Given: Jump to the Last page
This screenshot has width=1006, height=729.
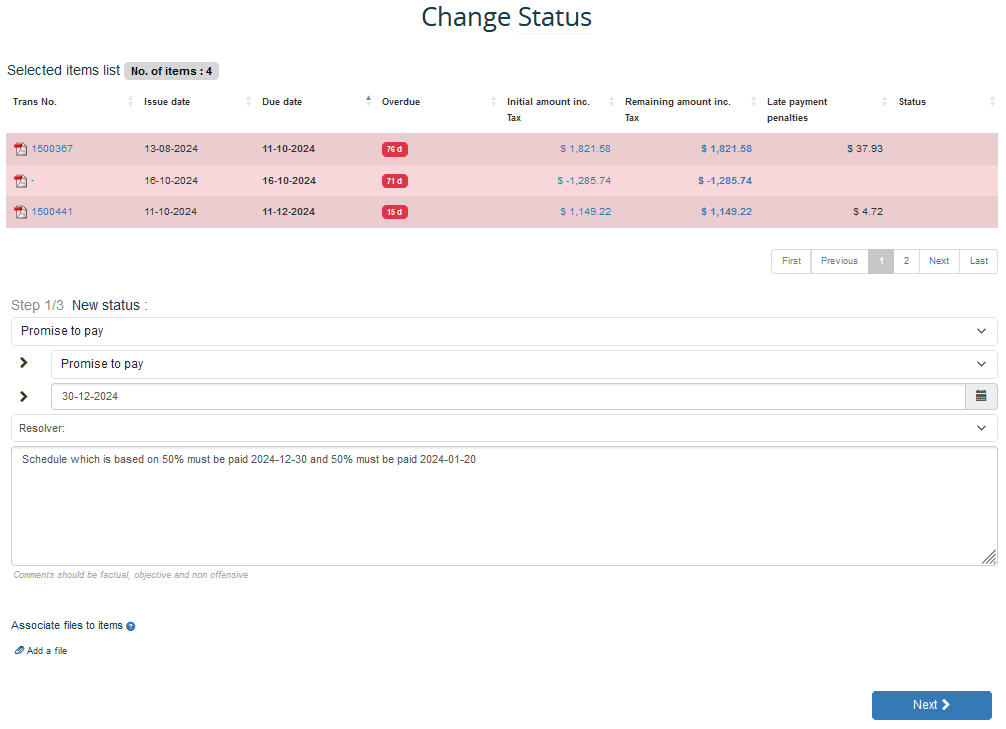Looking at the screenshot, I should (978, 261).
